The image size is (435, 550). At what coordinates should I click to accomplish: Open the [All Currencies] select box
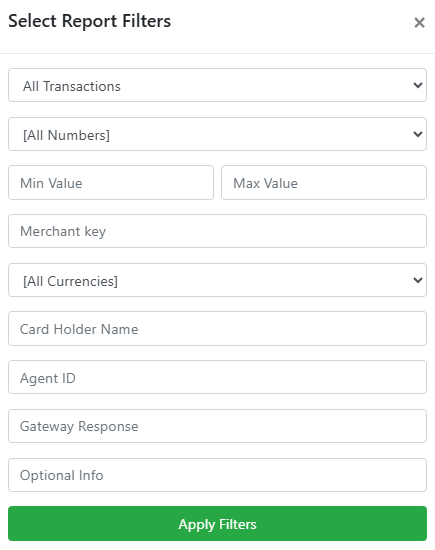218,280
